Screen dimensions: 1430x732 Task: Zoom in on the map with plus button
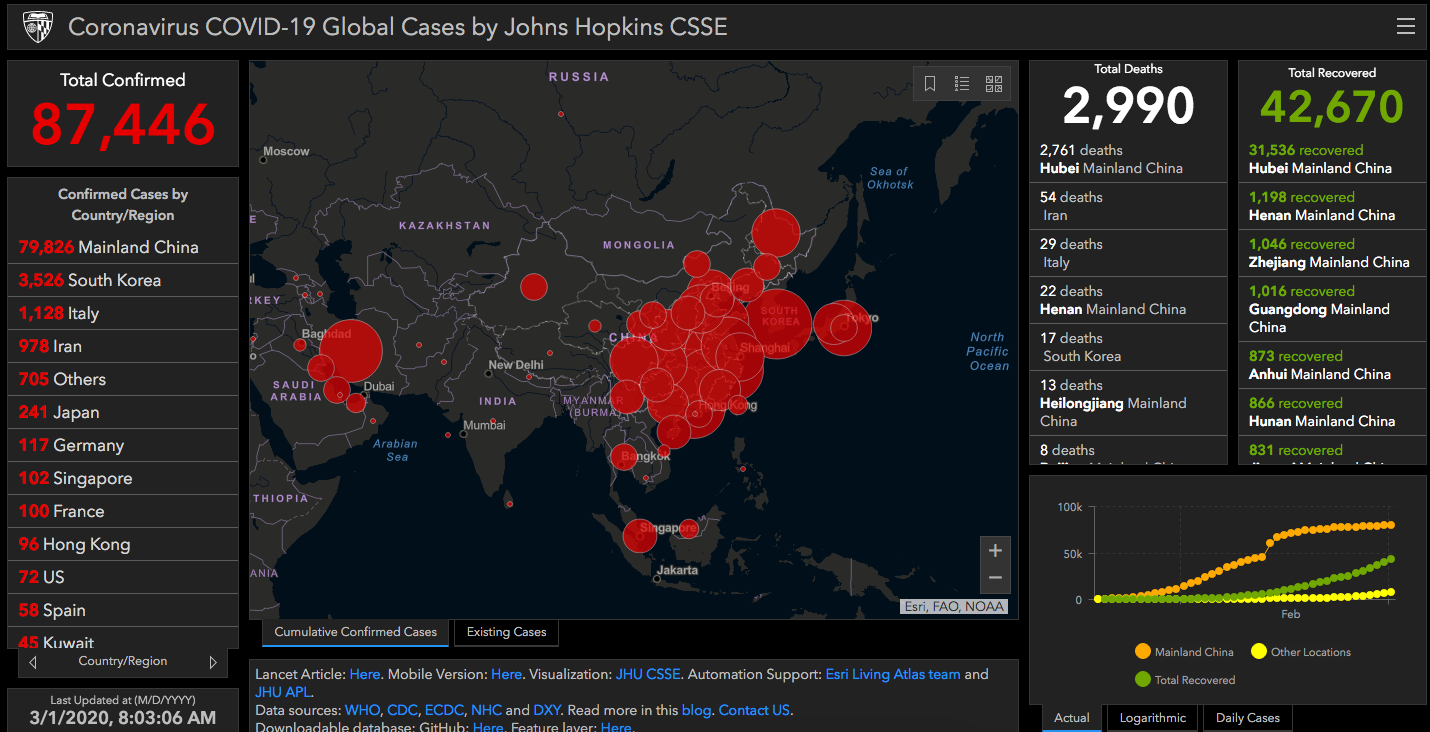click(x=995, y=551)
